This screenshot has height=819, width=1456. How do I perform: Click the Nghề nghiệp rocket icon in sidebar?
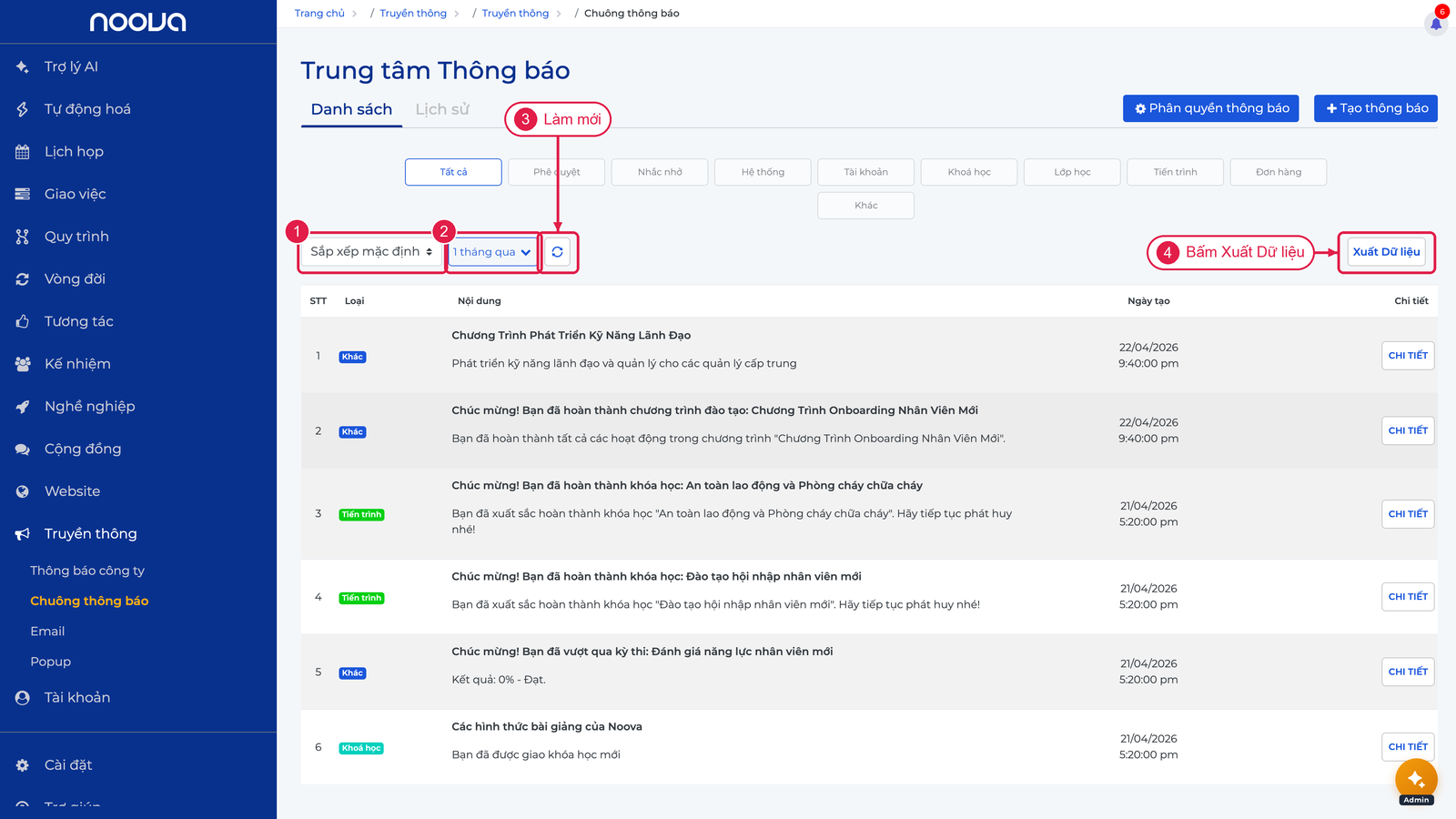click(x=23, y=407)
